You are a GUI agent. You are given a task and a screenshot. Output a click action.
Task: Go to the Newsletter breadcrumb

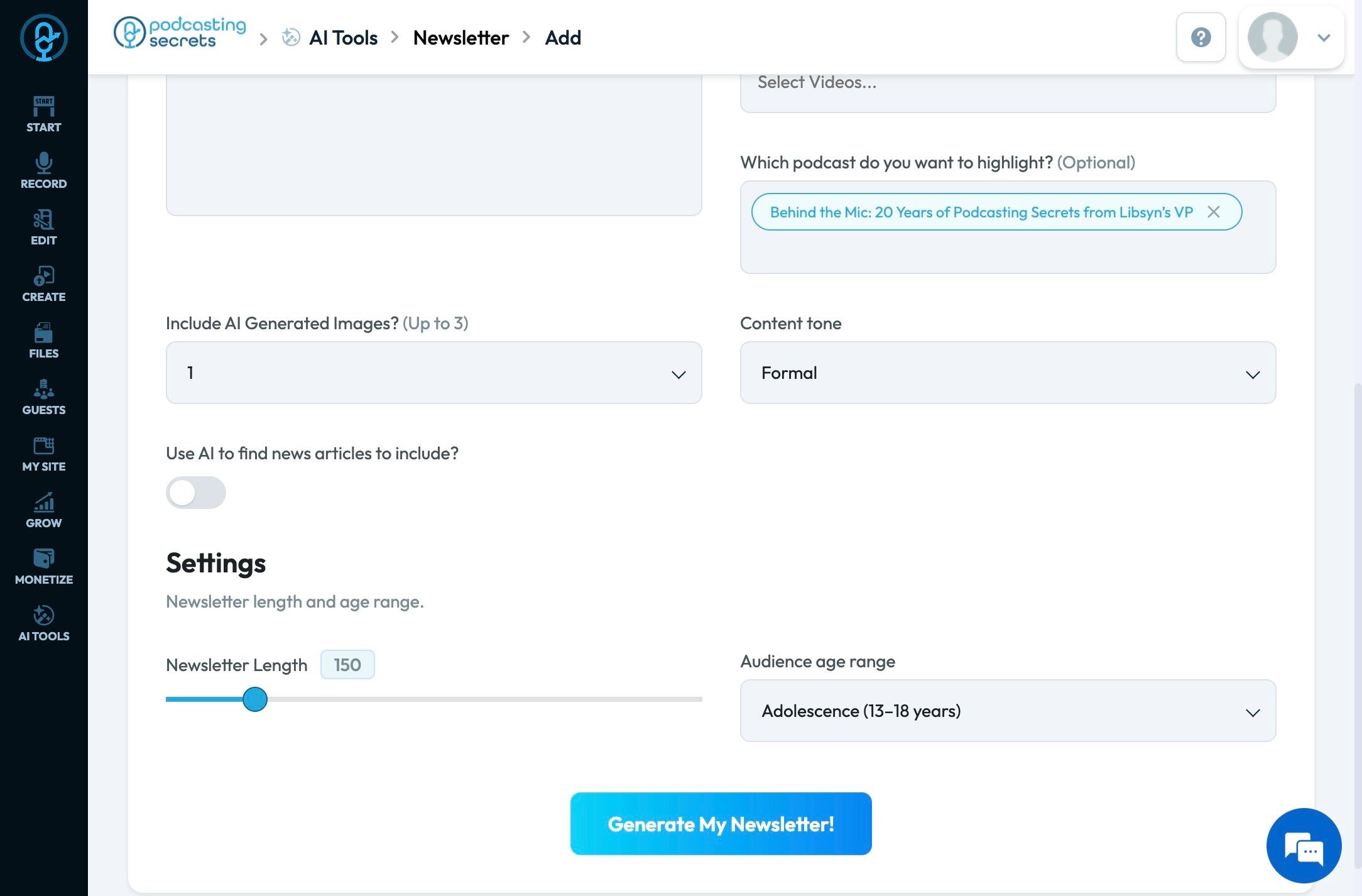(460, 38)
